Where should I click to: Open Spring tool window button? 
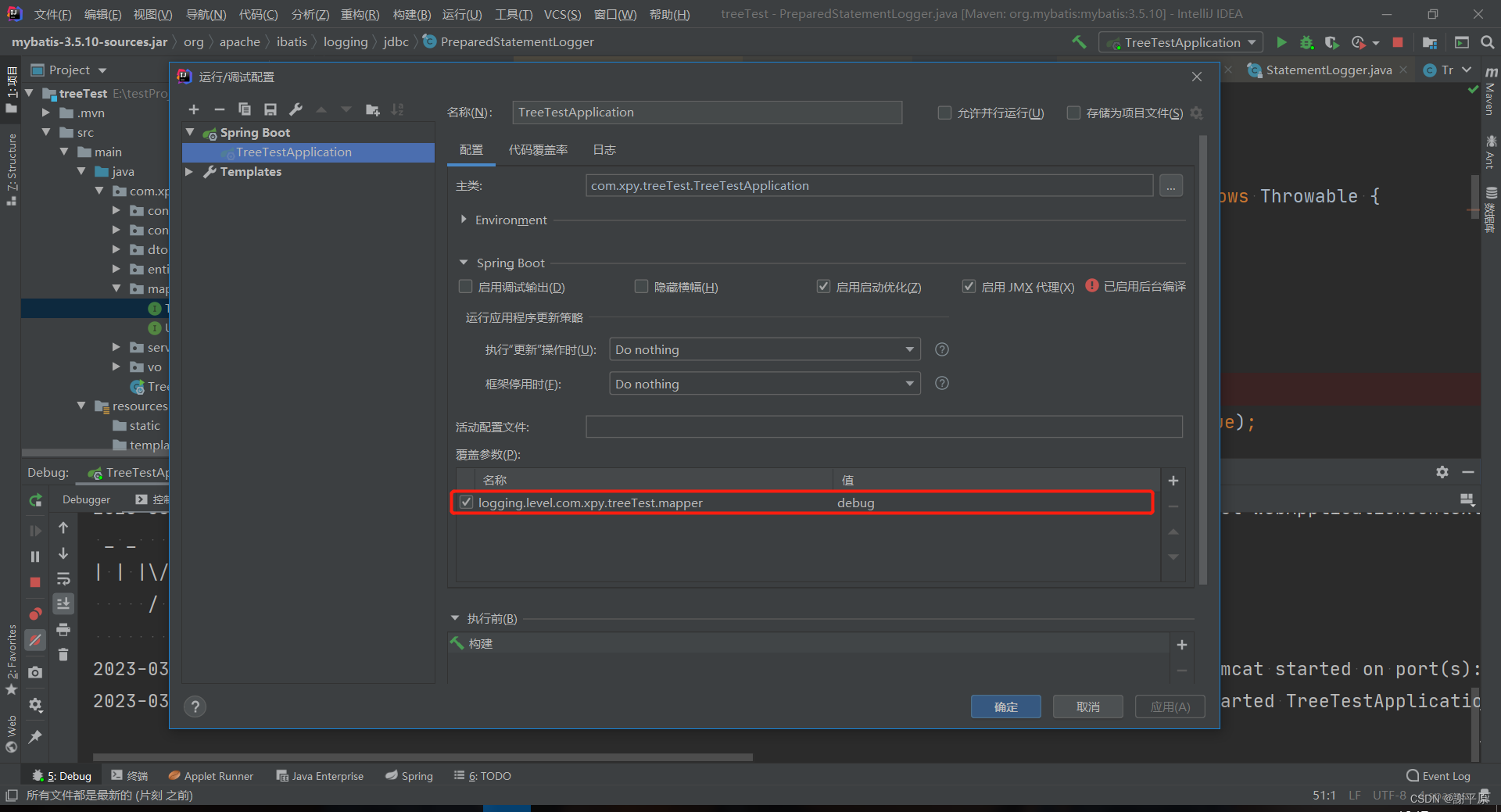pos(409,775)
